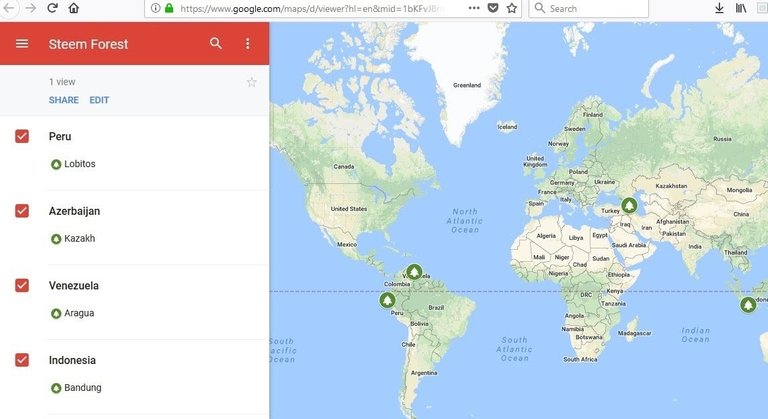Open the three-dot options menu in header

point(248,44)
